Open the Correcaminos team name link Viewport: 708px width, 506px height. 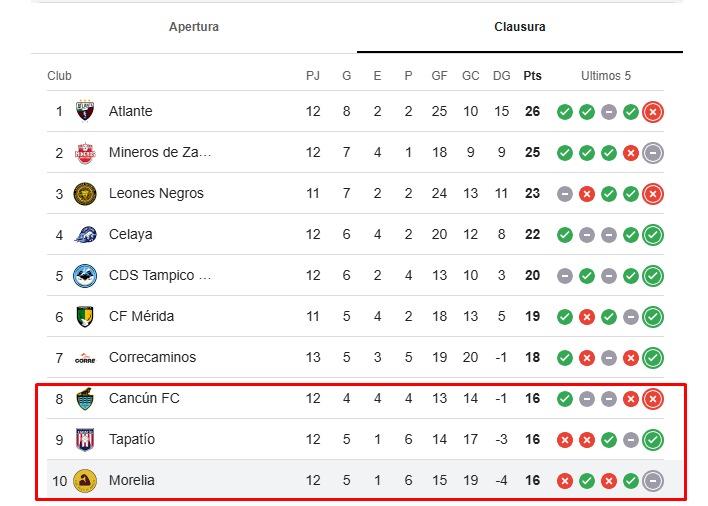pos(152,357)
